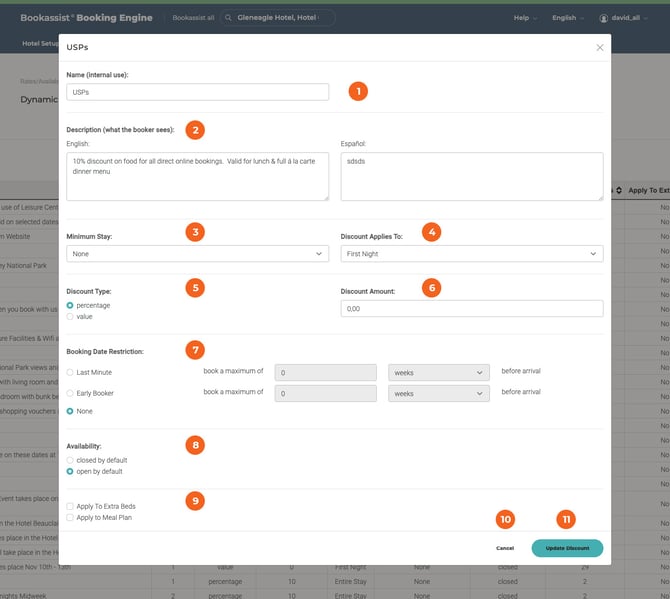This screenshot has width=670, height=599.
Task: Tick the Apply to Meal Plan checkbox
Action: pos(70,518)
